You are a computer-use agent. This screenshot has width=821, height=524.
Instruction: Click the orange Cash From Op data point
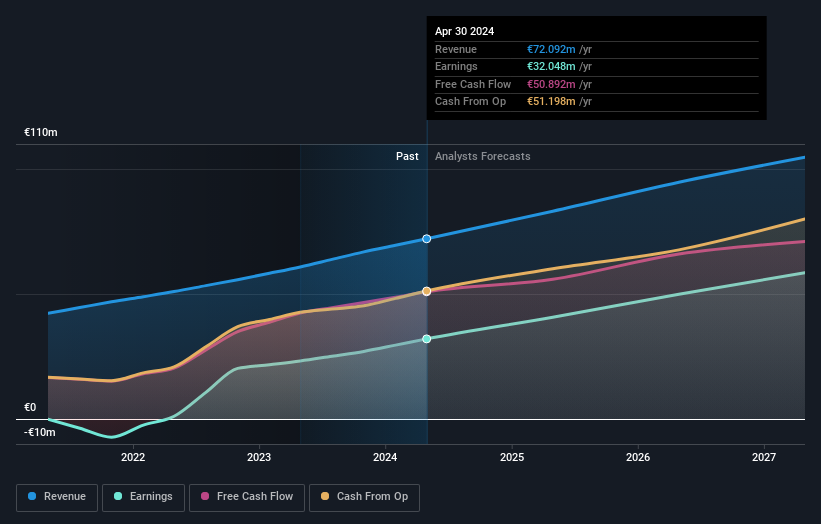point(427,291)
